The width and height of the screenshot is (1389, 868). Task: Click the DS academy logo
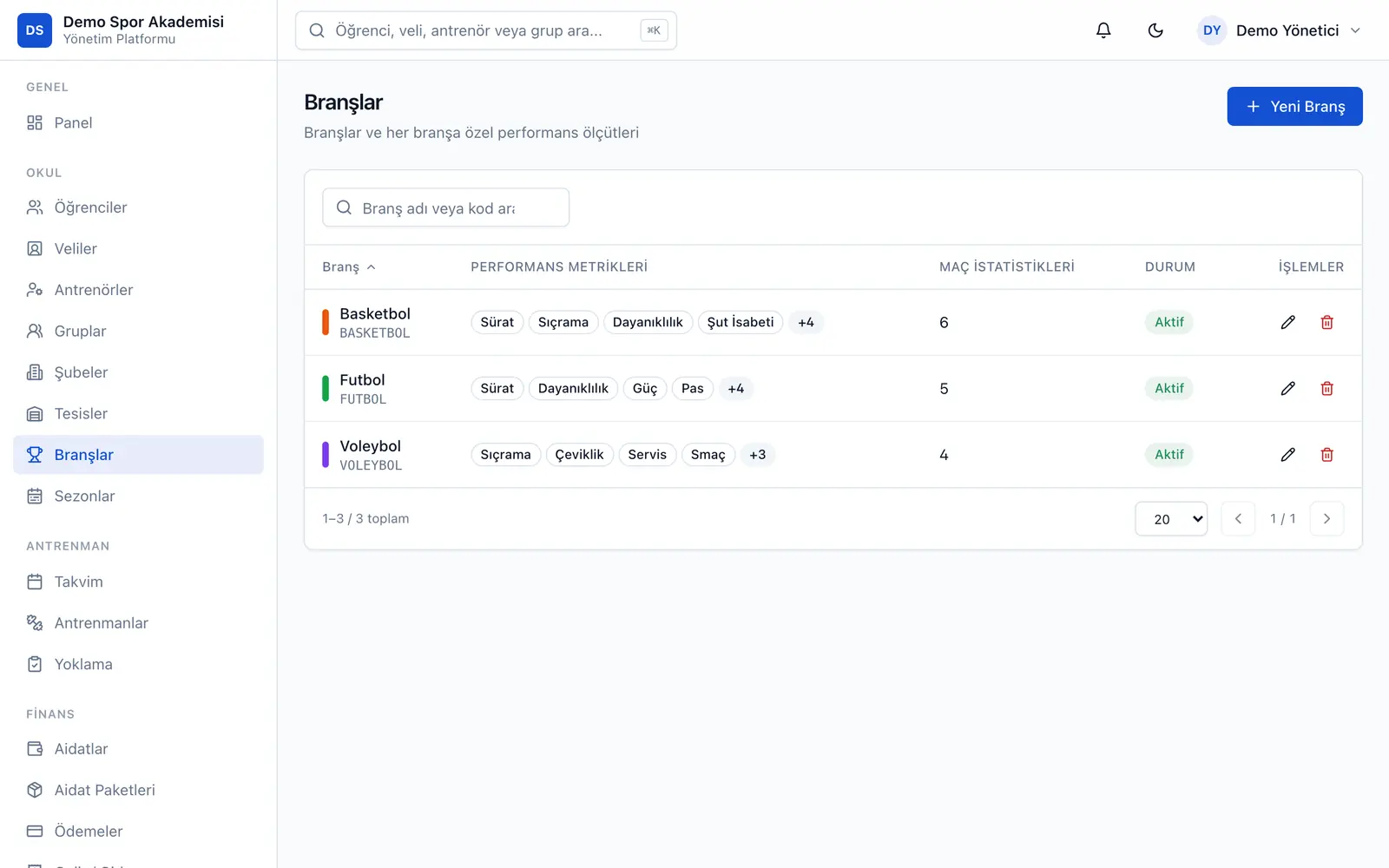pos(35,30)
